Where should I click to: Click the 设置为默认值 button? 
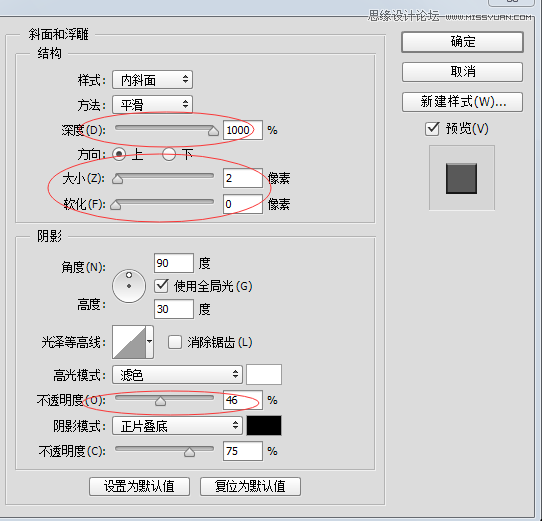pos(139,486)
